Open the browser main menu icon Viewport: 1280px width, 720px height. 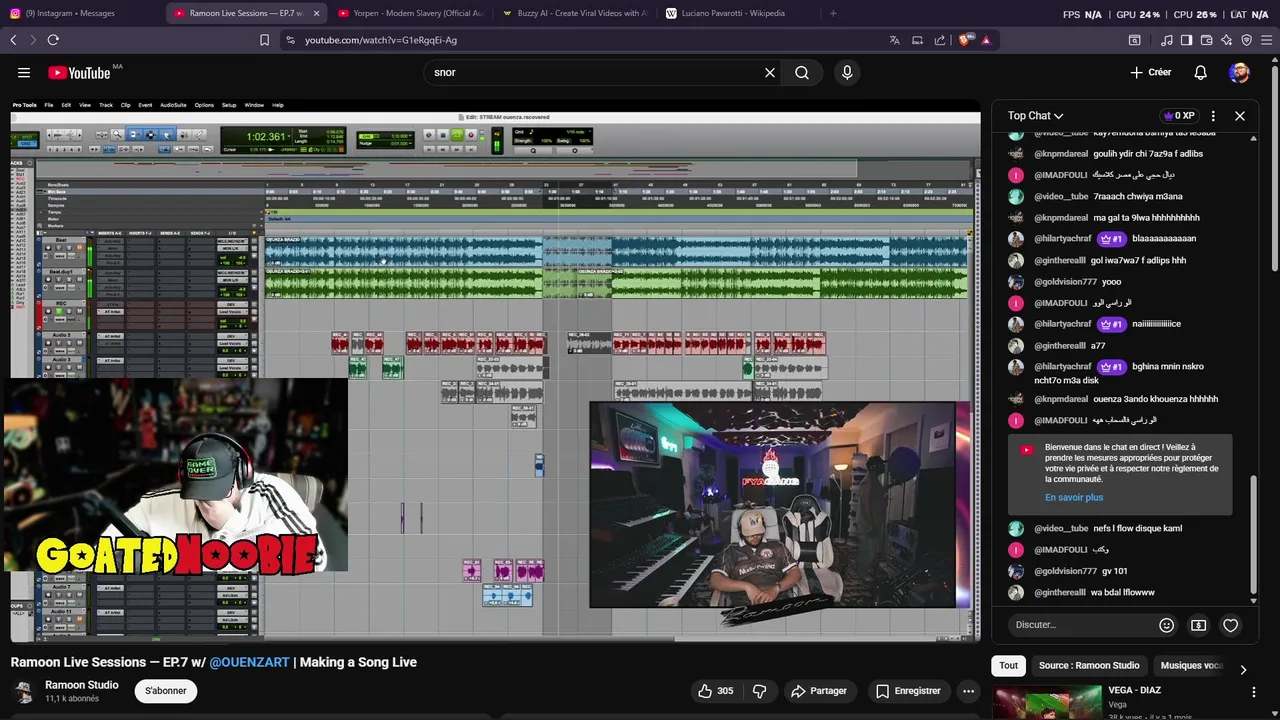tap(1267, 40)
